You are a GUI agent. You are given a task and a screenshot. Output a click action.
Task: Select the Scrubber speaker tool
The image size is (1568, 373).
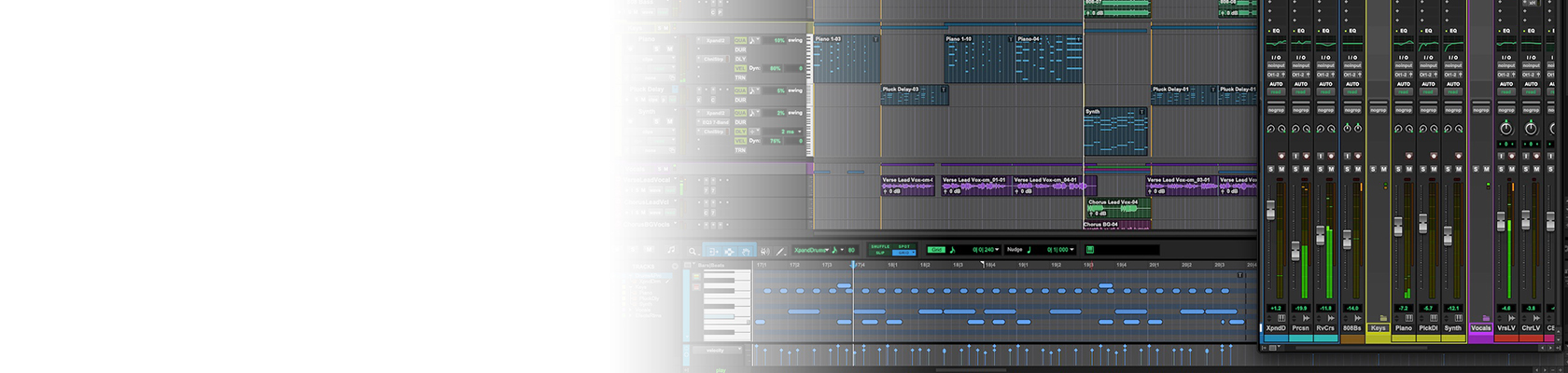765,252
